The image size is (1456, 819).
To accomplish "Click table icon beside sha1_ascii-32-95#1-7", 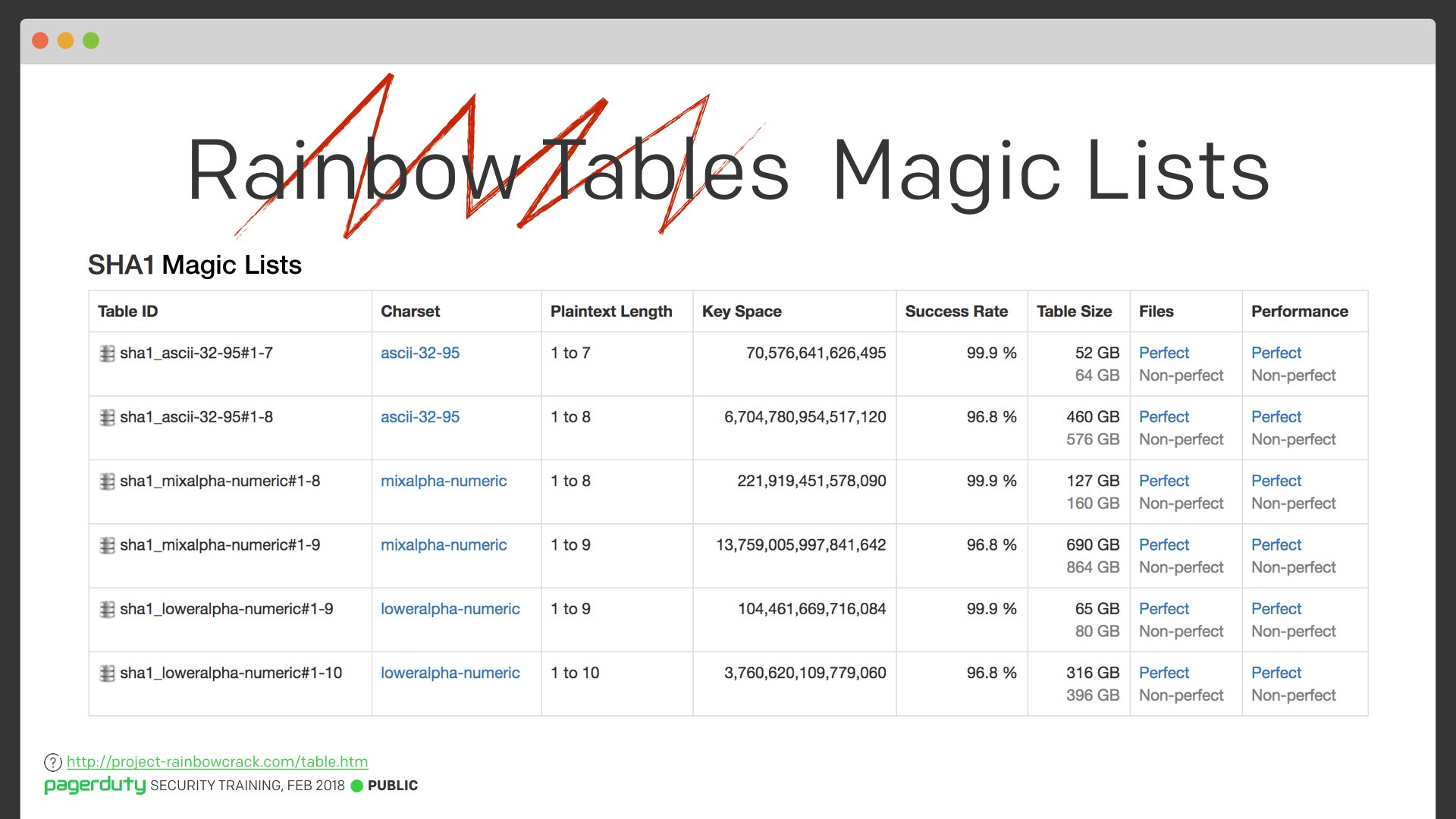I will [x=107, y=353].
